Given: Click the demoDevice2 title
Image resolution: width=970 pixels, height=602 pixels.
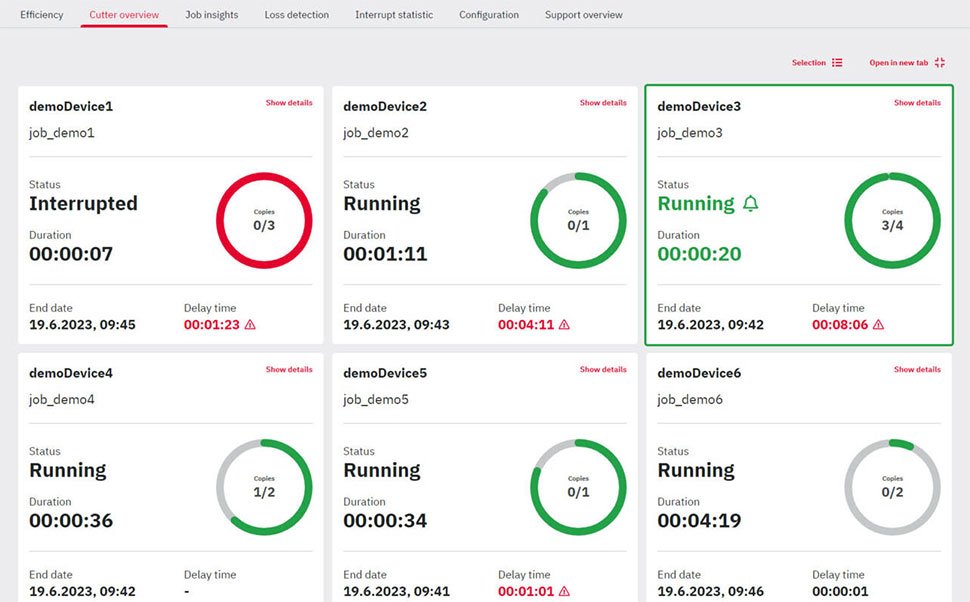Looking at the screenshot, I should click(385, 106).
